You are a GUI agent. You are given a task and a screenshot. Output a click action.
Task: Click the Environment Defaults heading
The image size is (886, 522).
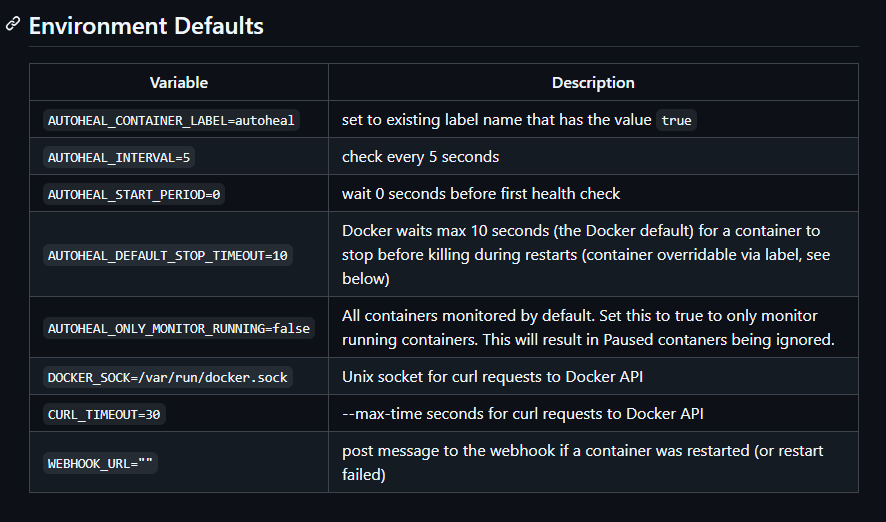pos(146,26)
